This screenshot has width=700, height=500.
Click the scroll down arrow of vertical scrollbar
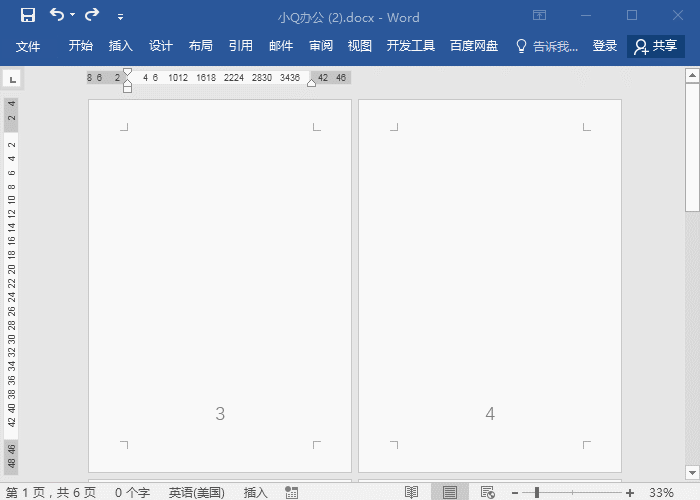(x=692, y=472)
